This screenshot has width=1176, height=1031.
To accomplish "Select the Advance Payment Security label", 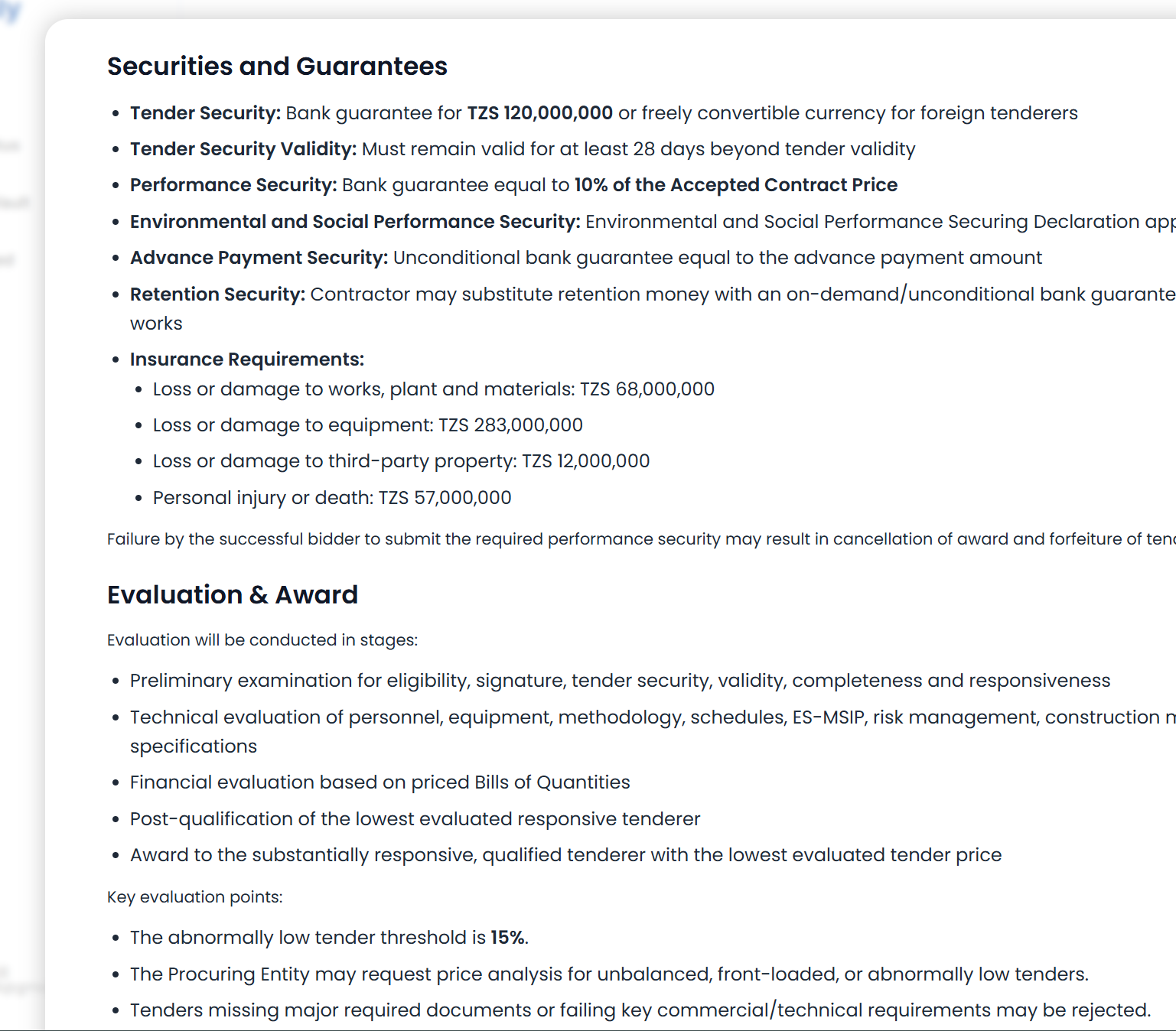I will pos(259,258).
